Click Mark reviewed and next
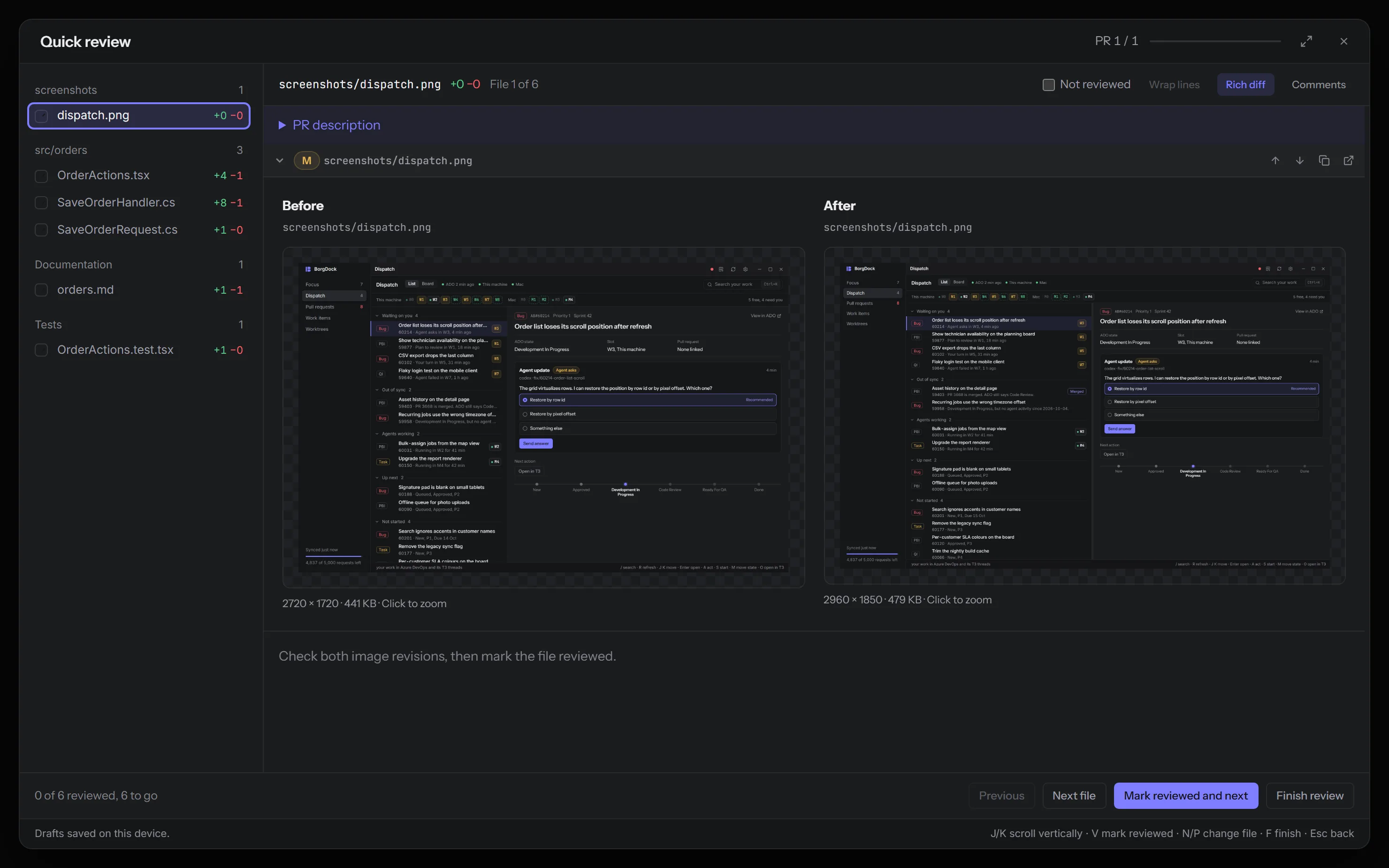The width and height of the screenshot is (1389, 868). (1186, 796)
